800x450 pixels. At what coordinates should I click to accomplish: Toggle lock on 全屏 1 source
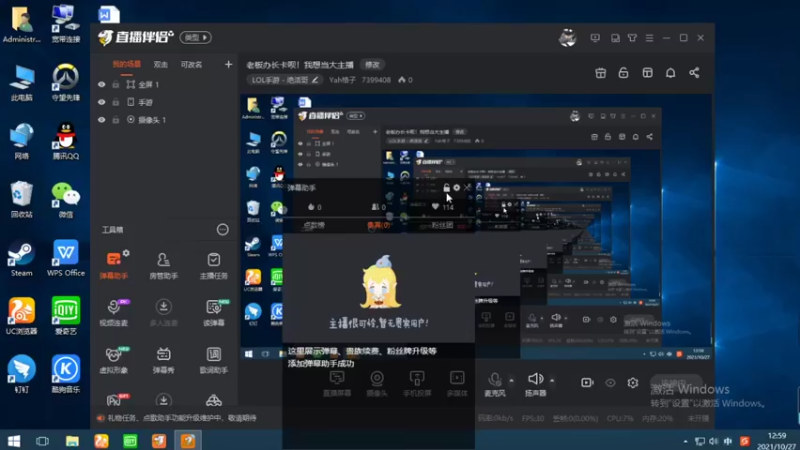(x=116, y=85)
